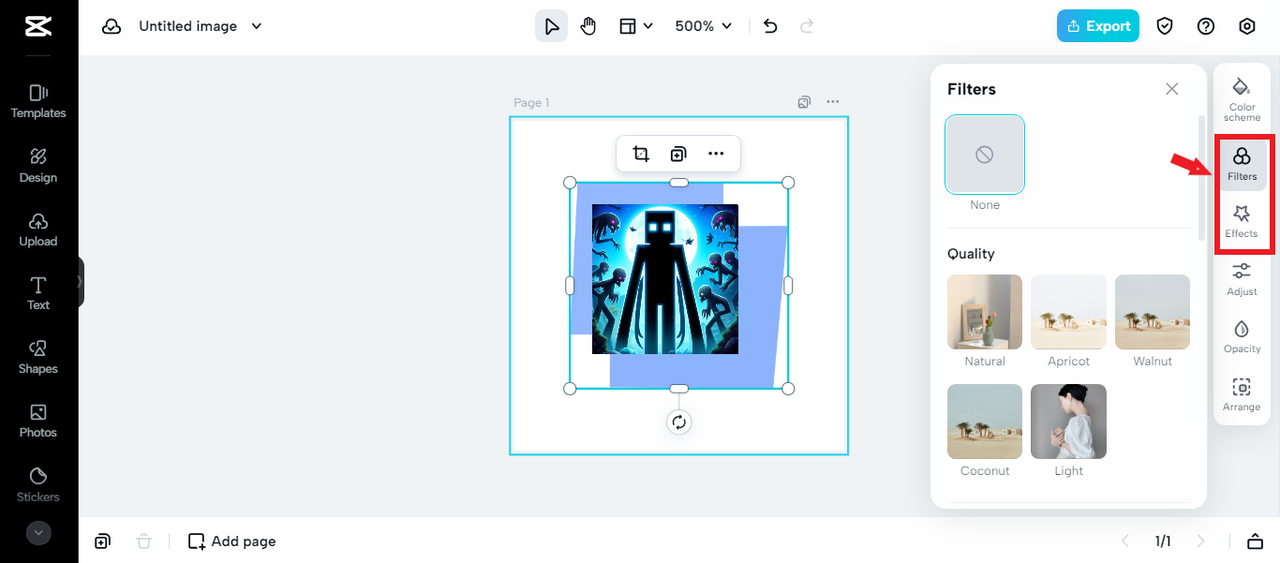Duplicate Page 1 using the page header icon
Screen dimensions: 1280x563
(804, 102)
